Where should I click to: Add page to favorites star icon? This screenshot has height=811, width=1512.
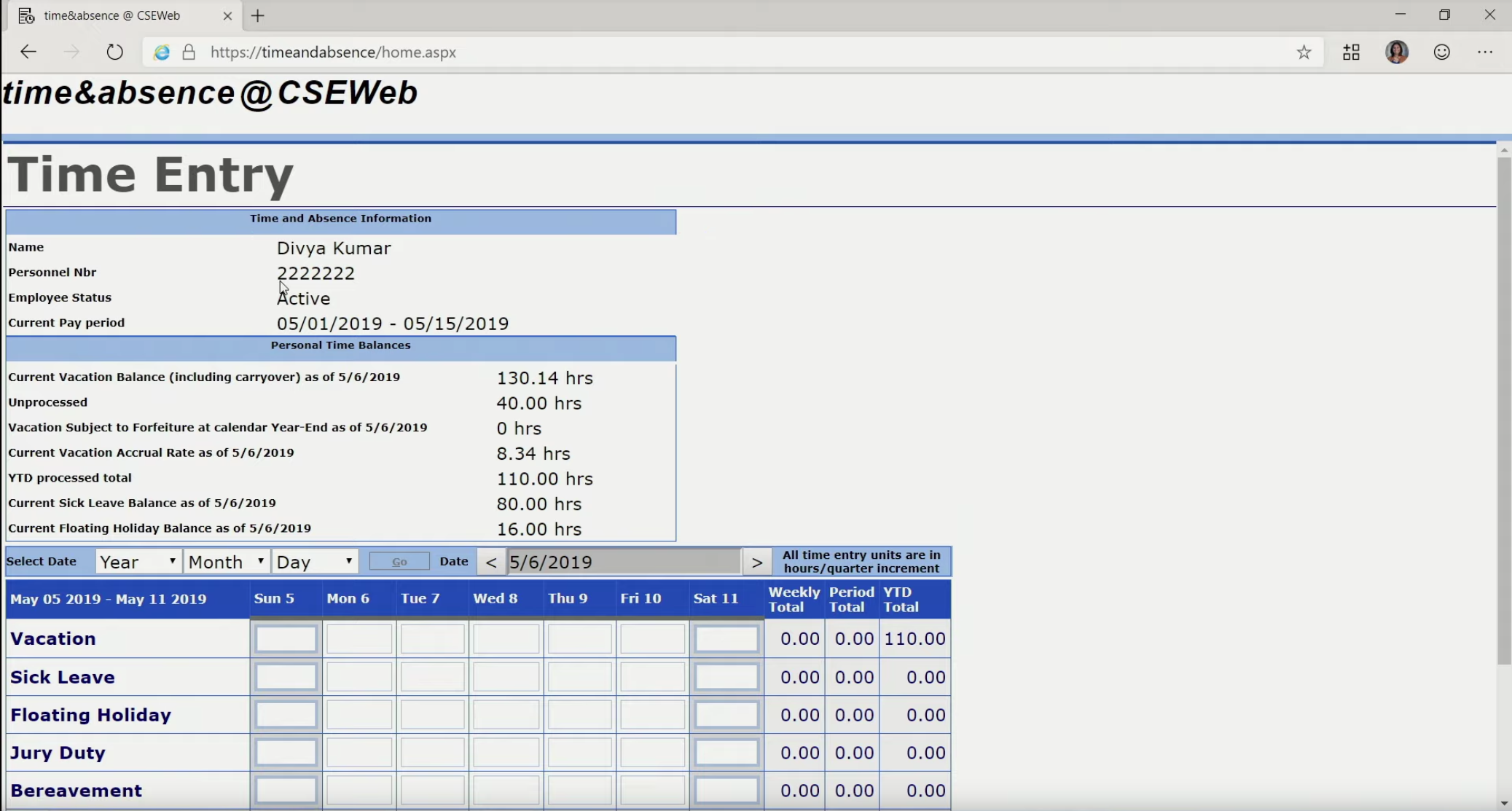(x=1304, y=52)
